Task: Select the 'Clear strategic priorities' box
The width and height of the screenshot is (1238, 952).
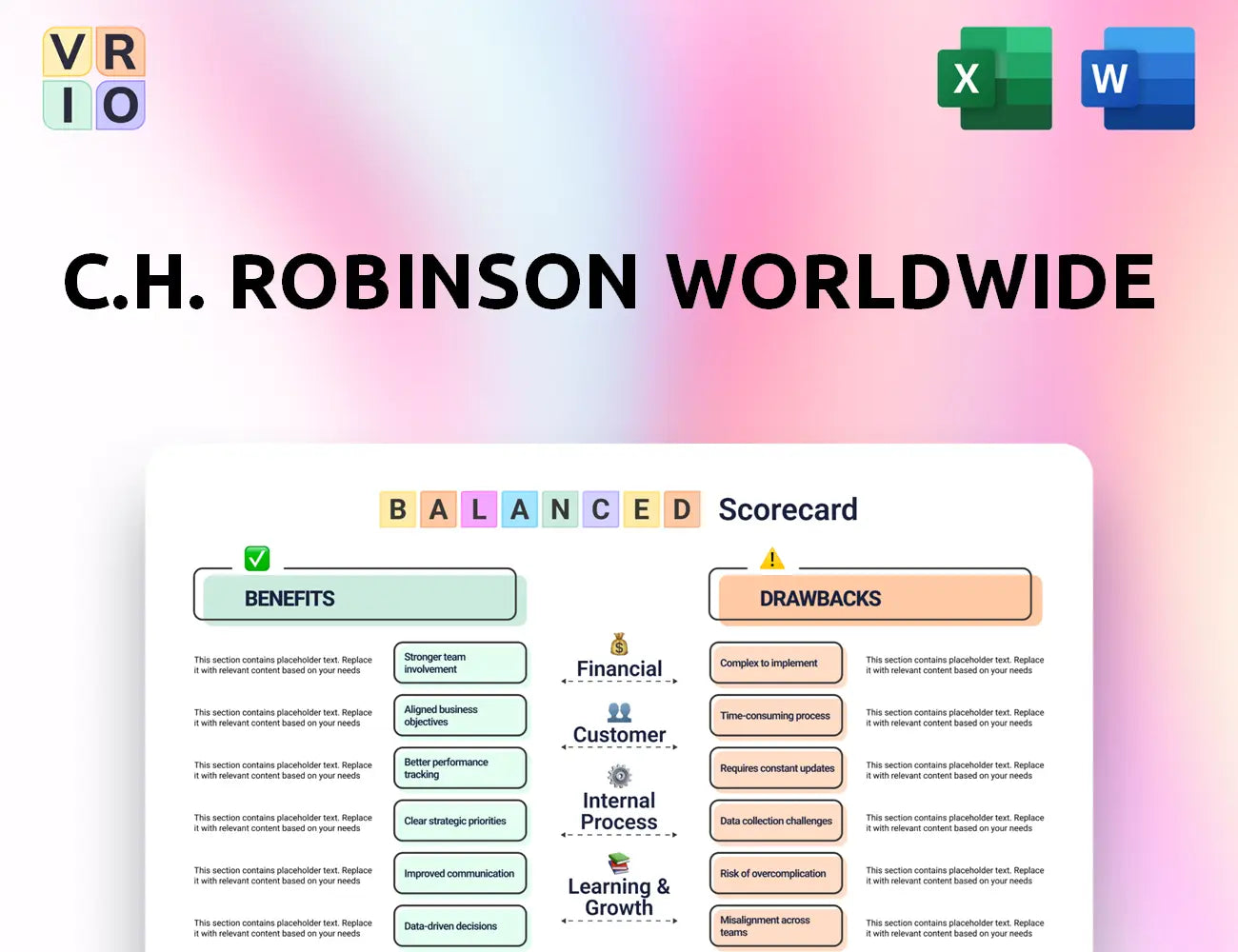Action: coord(460,821)
